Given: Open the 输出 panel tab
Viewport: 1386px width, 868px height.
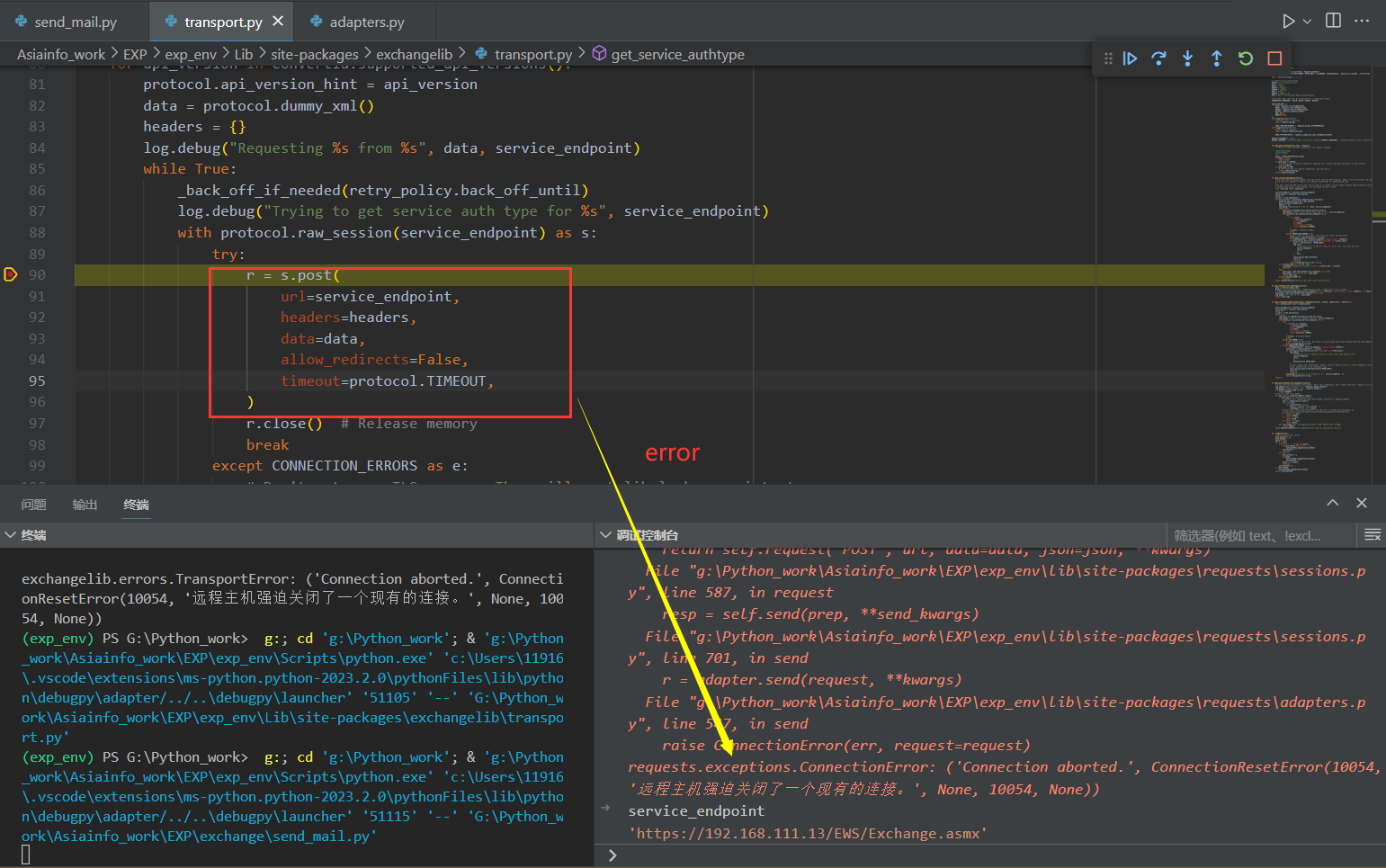Looking at the screenshot, I should click(x=85, y=505).
